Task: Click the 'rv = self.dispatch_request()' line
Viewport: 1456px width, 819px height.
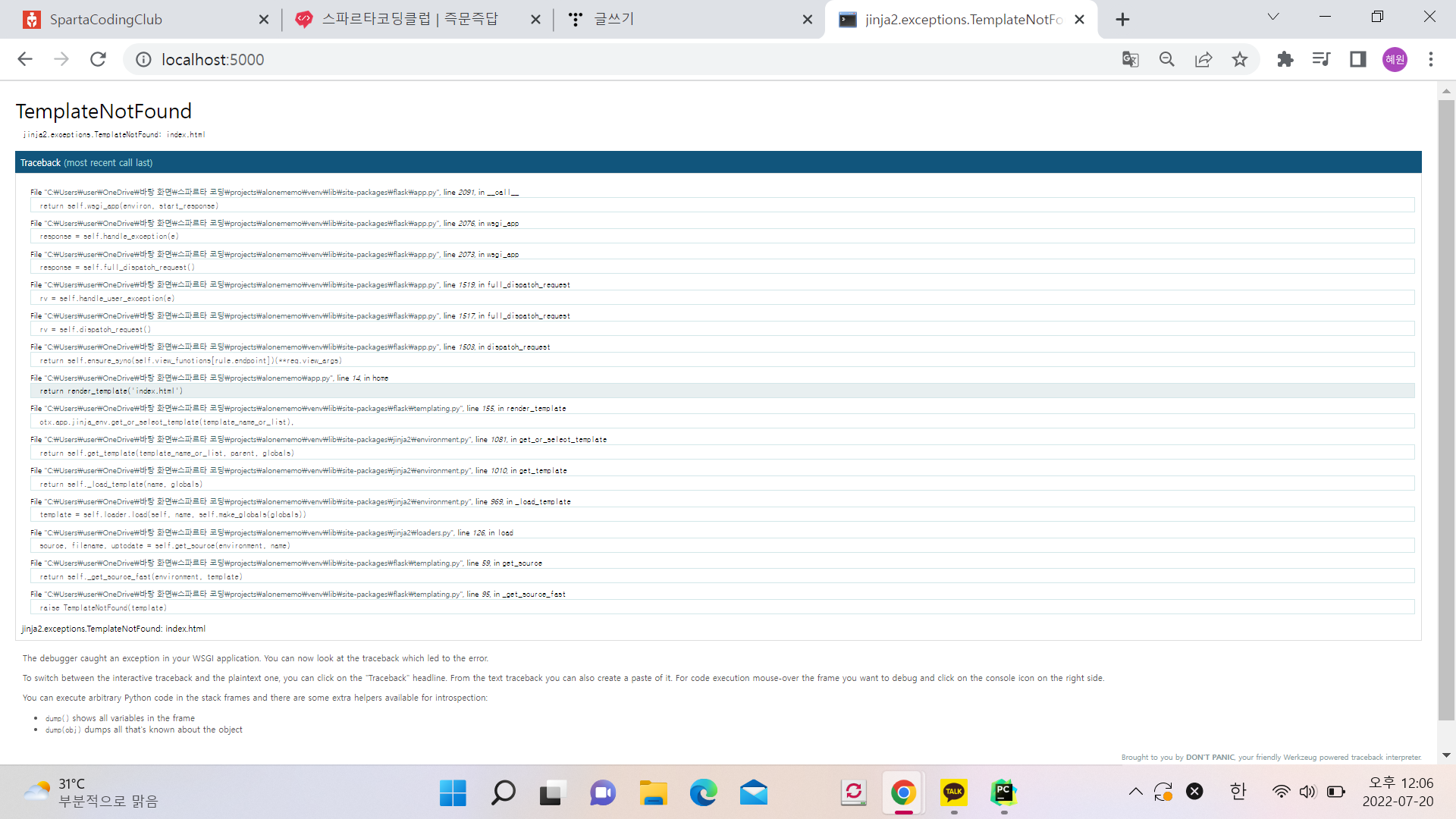Action: pos(722,329)
